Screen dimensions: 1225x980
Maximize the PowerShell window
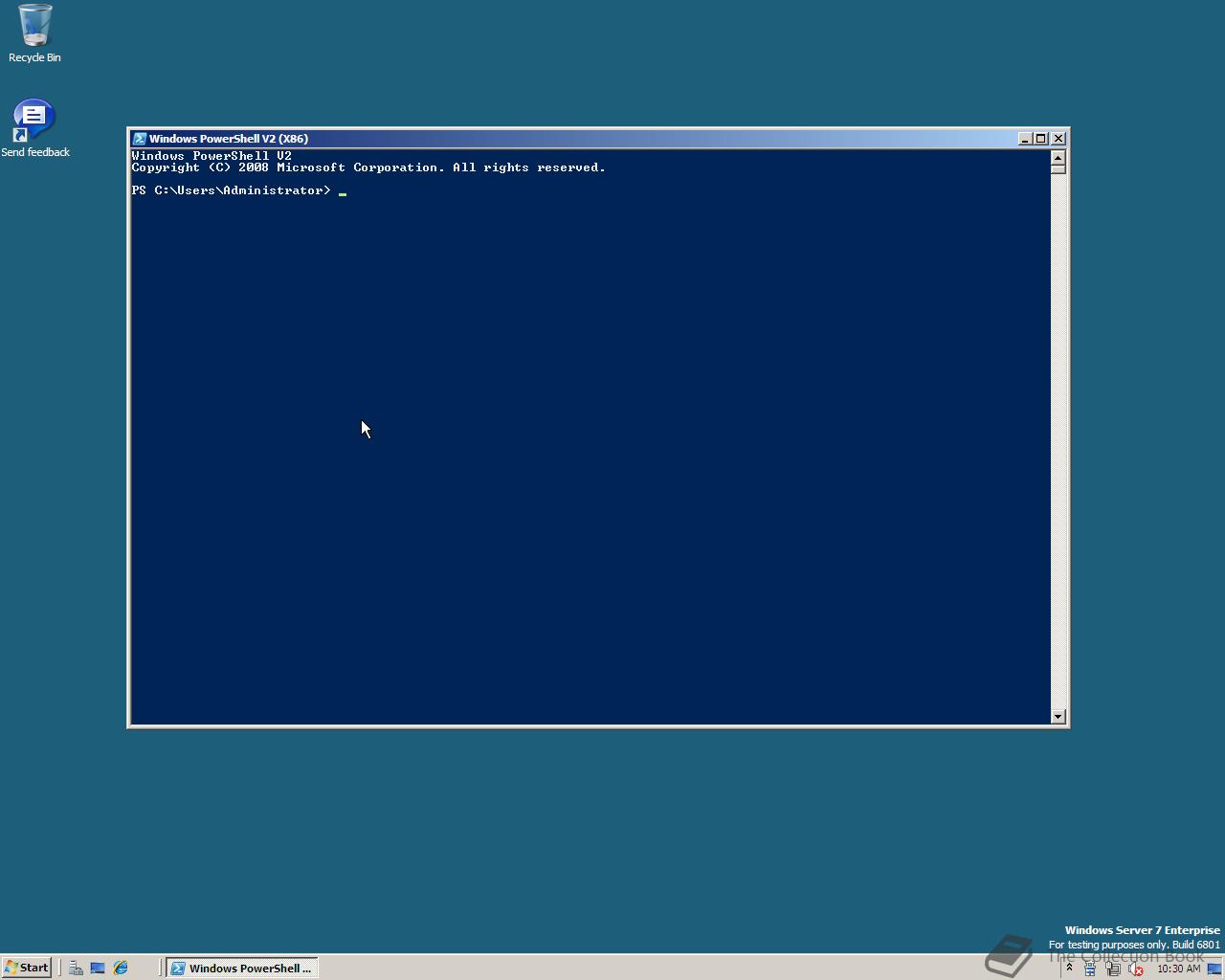pyautogui.click(x=1041, y=139)
